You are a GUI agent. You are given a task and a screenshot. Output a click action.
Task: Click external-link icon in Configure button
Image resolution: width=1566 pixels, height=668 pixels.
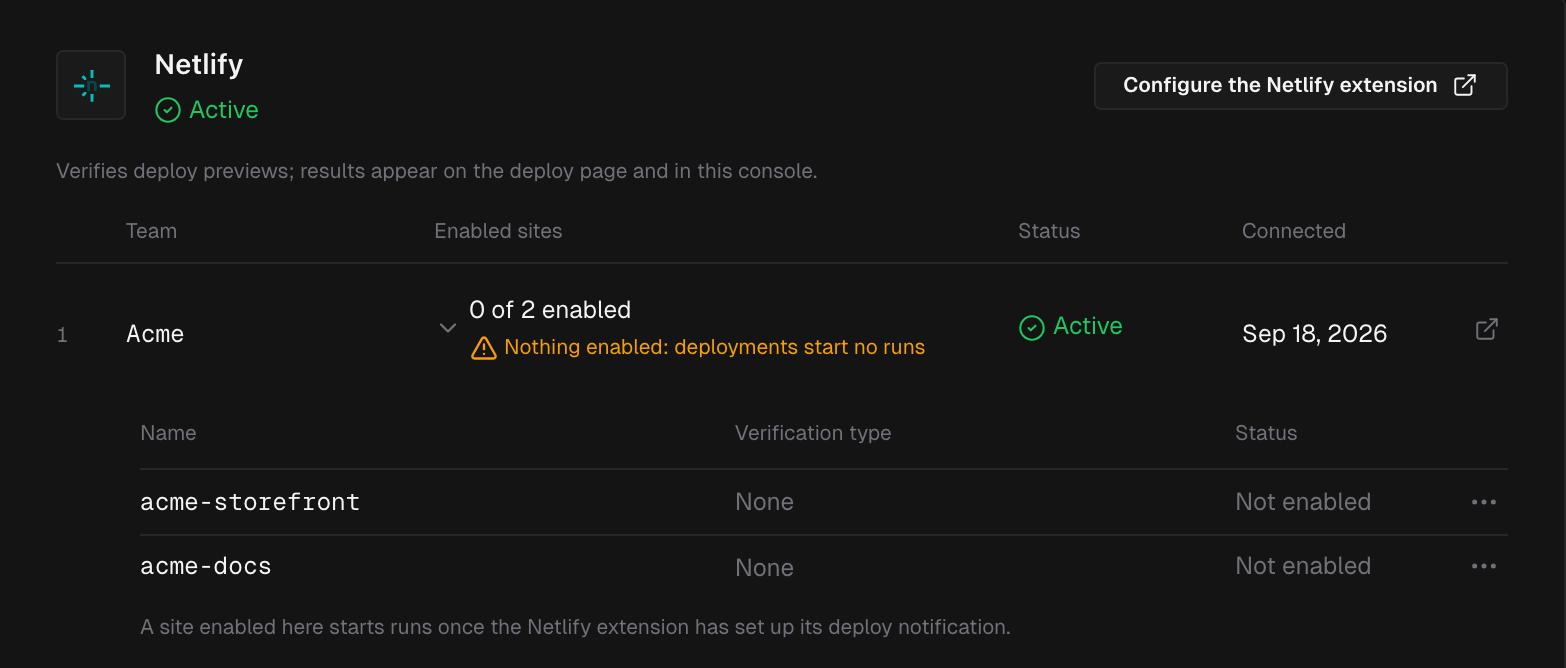pyautogui.click(x=1465, y=85)
